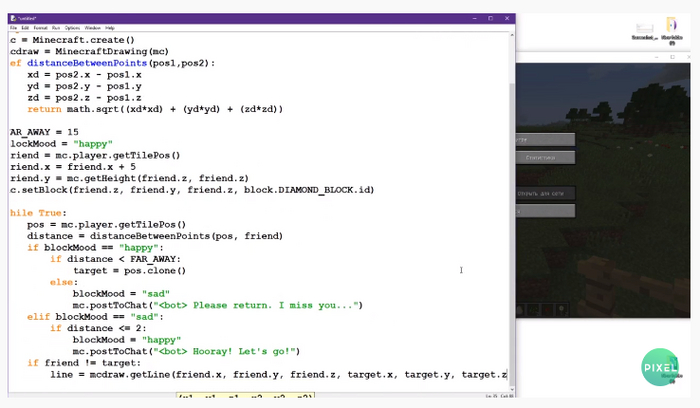Screen dimensions: 700x408
Task: Close the IDLE editor window
Action: click(507, 18)
